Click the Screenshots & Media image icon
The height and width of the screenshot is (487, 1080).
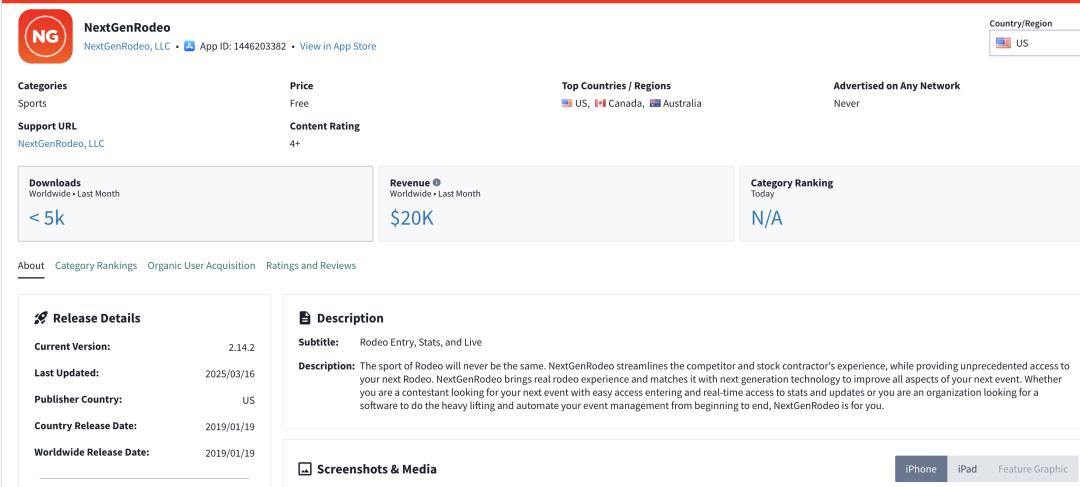point(304,469)
